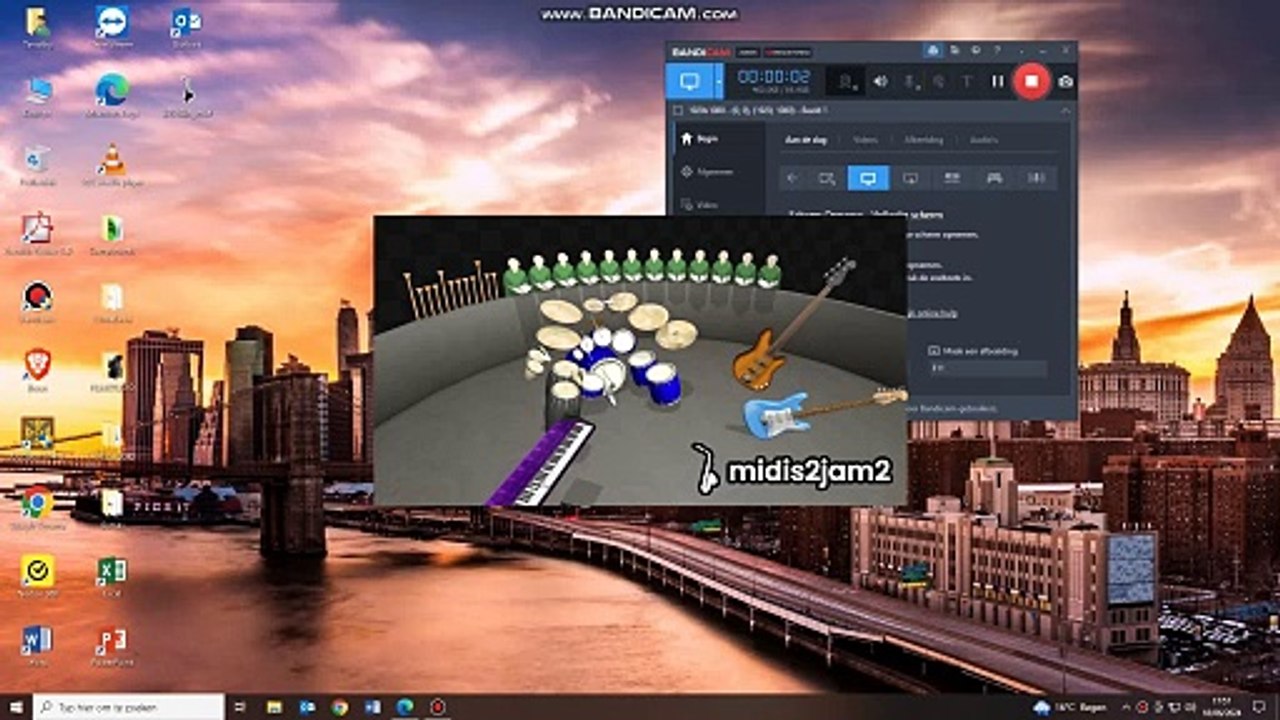Stop the Bandicam recording with the red button
The height and width of the screenshot is (720, 1280).
point(1031,81)
